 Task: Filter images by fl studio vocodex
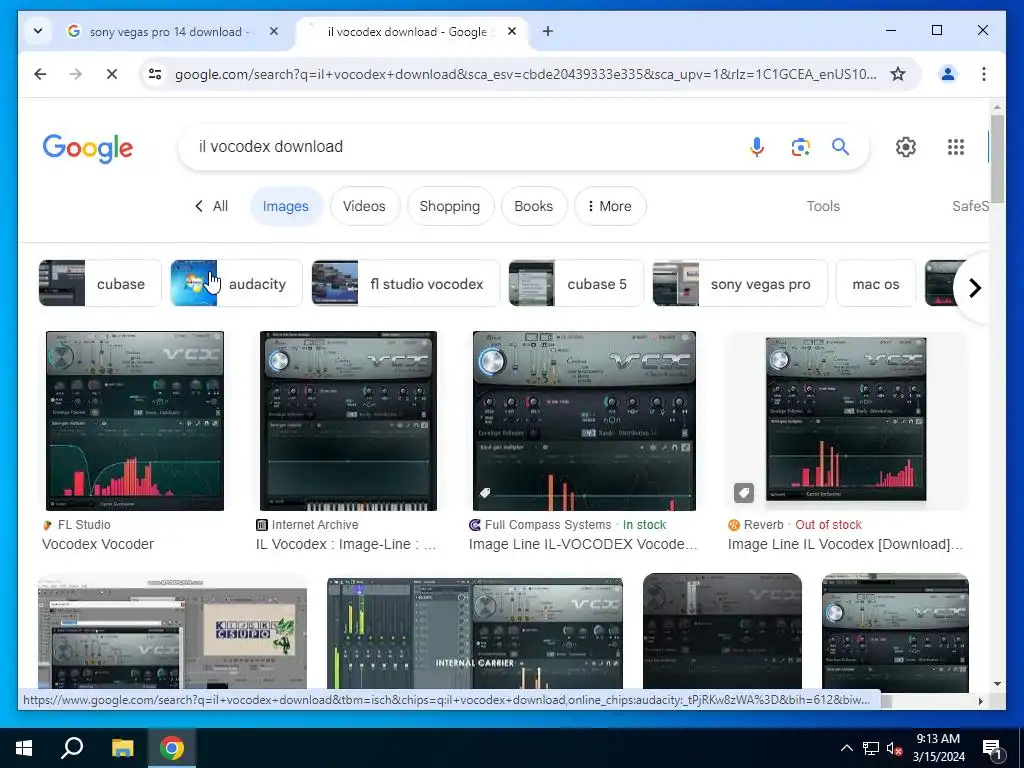[x=406, y=283]
